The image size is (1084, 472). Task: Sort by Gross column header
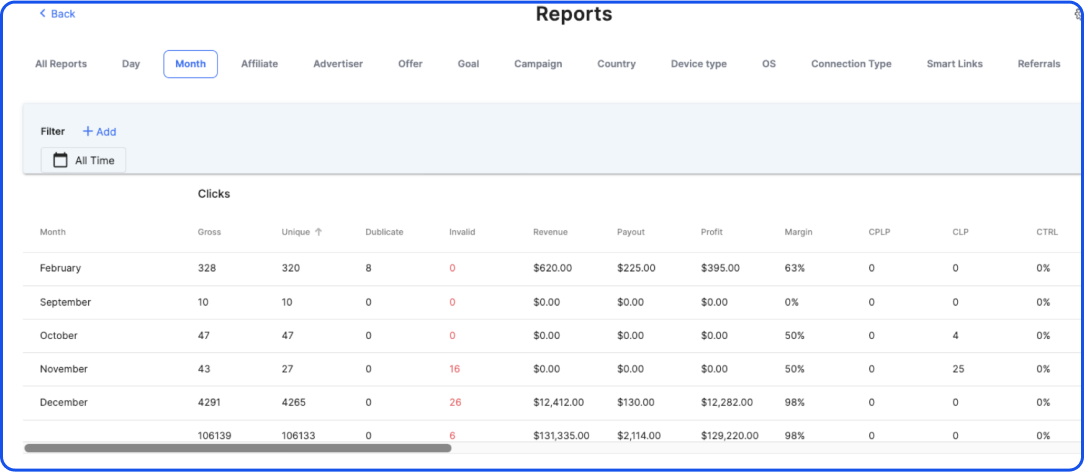click(210, 232)
